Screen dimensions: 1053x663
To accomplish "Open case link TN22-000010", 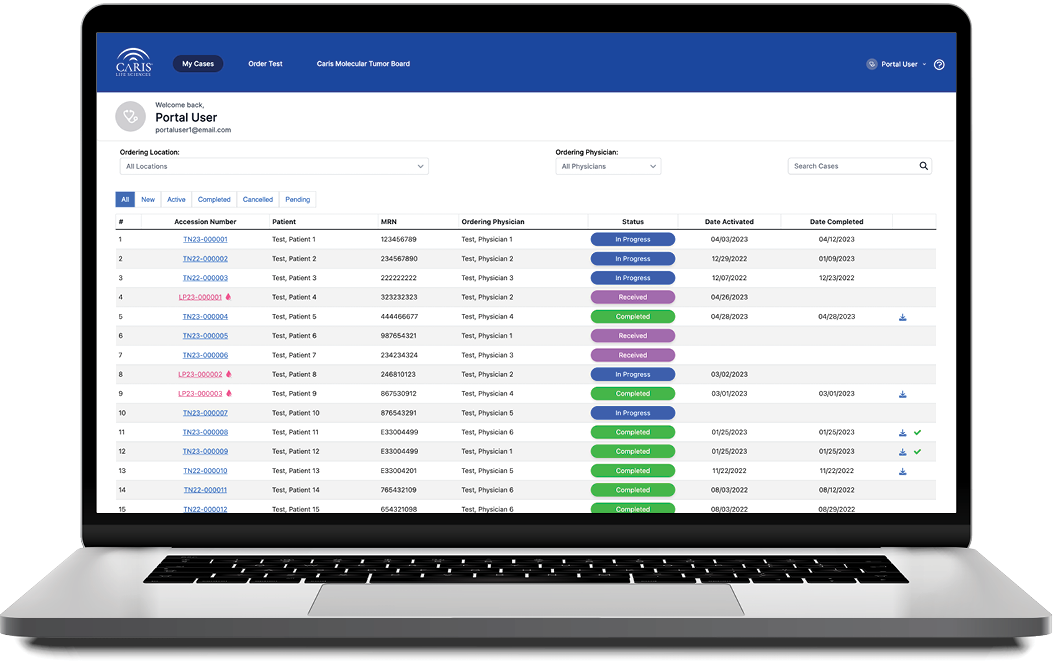I will [205, 471].
